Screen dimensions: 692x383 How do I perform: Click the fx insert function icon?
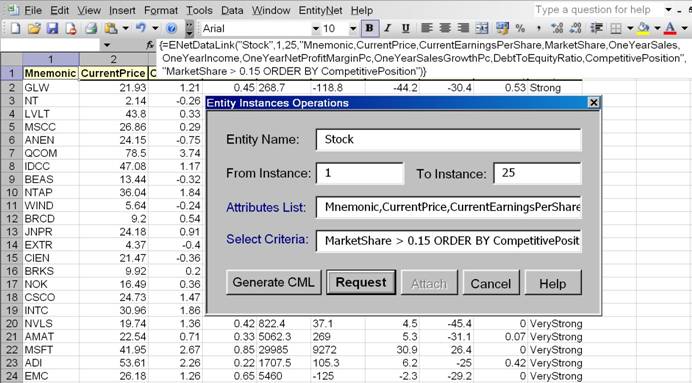pos(150,45)
